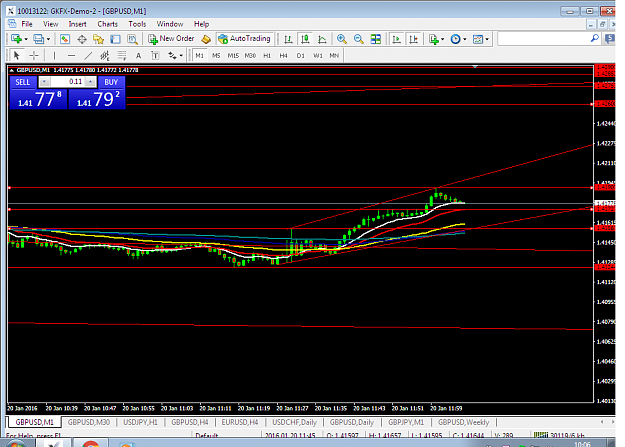This screenshot has width=625, height=447.
Task: Select the arrows objects tool
Action: [x=172, y=55]
